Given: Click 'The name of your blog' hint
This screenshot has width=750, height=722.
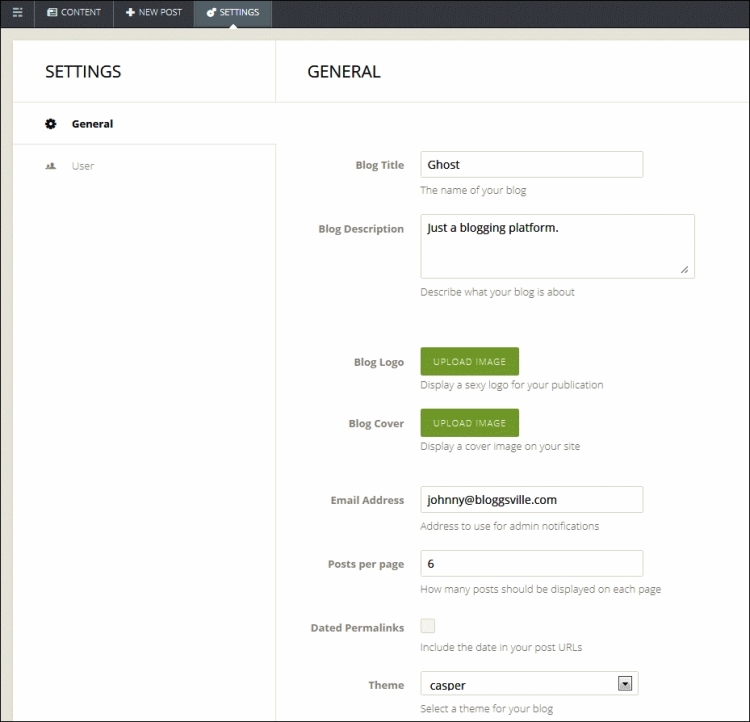Looking at the screenshot, I should (x=473, y=190).
